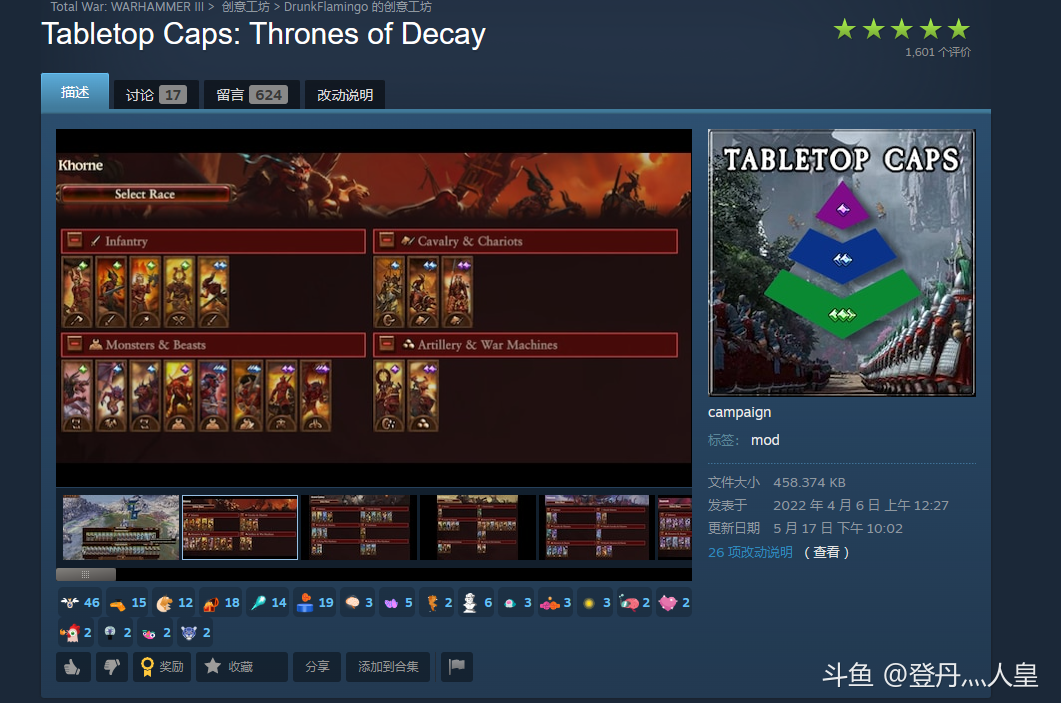Viewport: 1061px width, 703px height.
Task: Open the 查看 change notes link
Action: [x=827, y=551]
